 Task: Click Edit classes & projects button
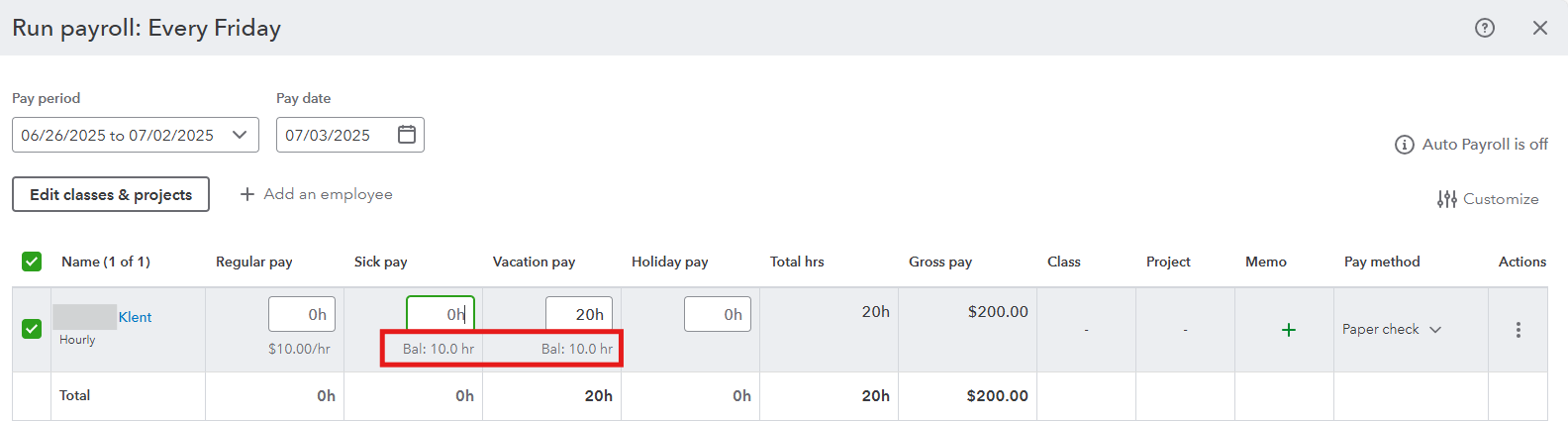[x=111, y=194]
